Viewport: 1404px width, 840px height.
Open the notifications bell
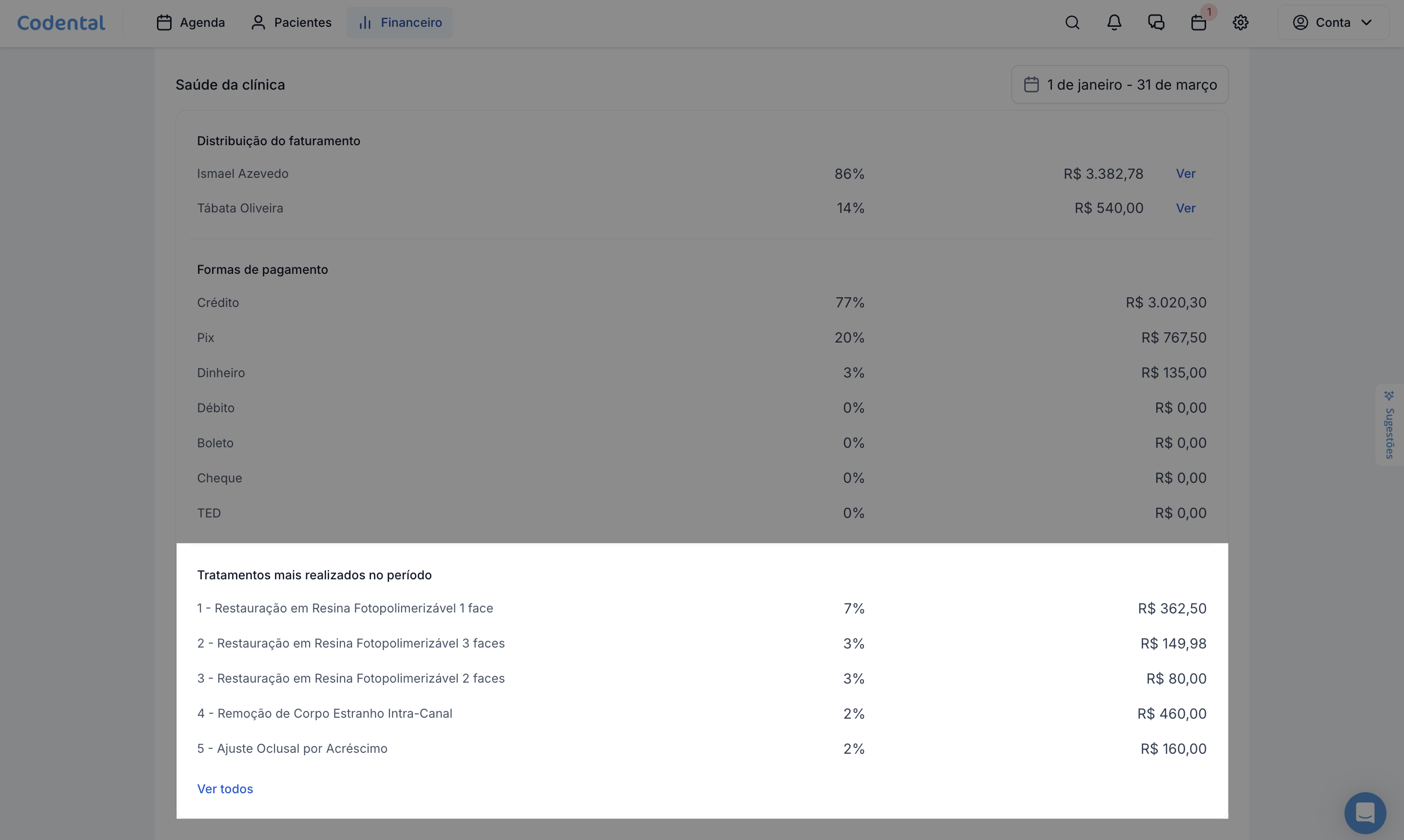pos(1113,22)
